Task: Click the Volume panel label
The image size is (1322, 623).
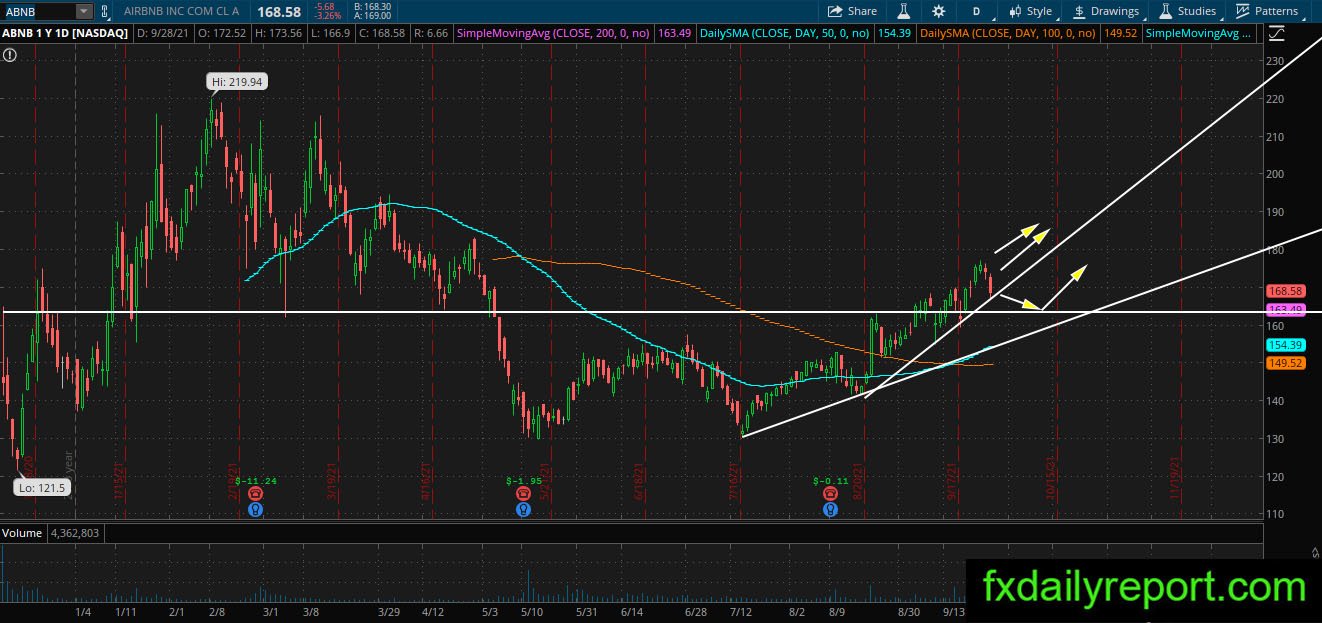Action: coord(22,533)
